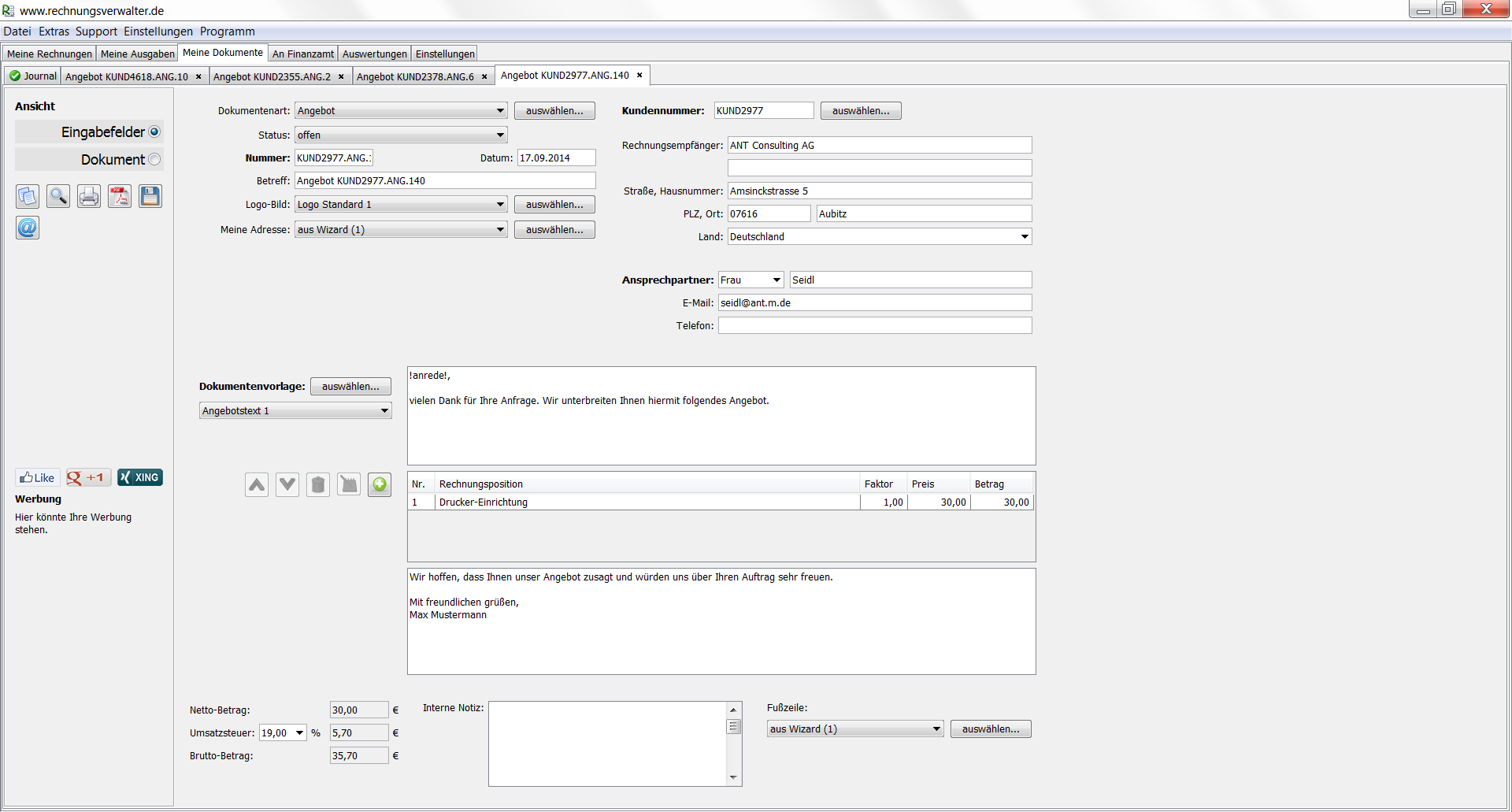Open the Extras menu
1512x812 pixels.
point(54,32)
